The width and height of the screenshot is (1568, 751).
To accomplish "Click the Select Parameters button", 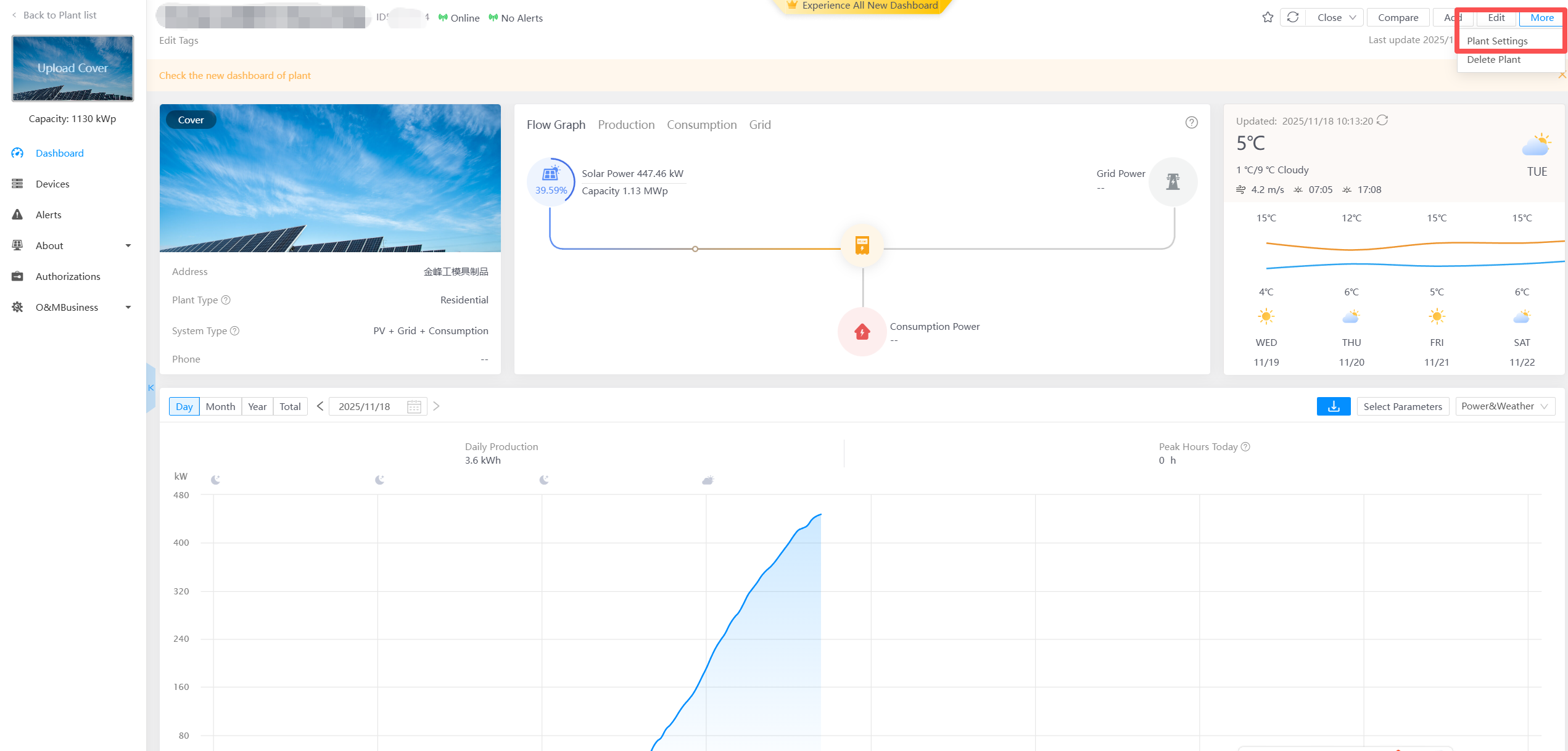I will click(1402, 406).
